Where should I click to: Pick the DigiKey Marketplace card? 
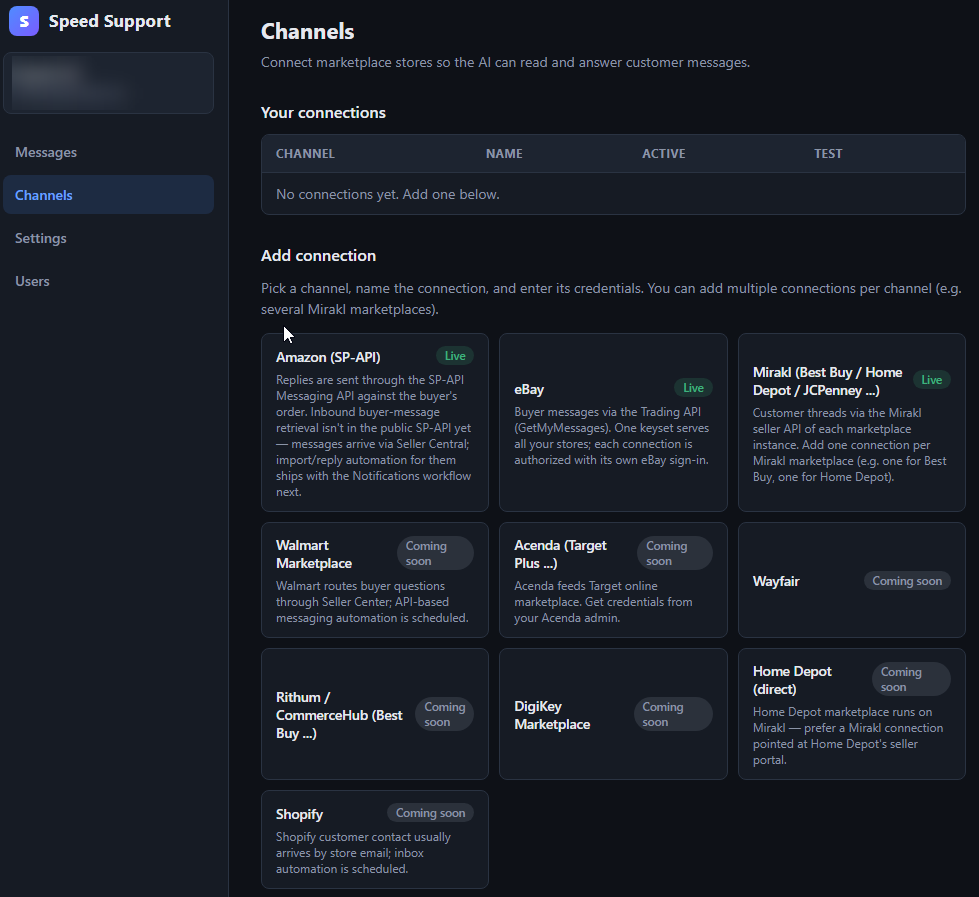[613, 714]
